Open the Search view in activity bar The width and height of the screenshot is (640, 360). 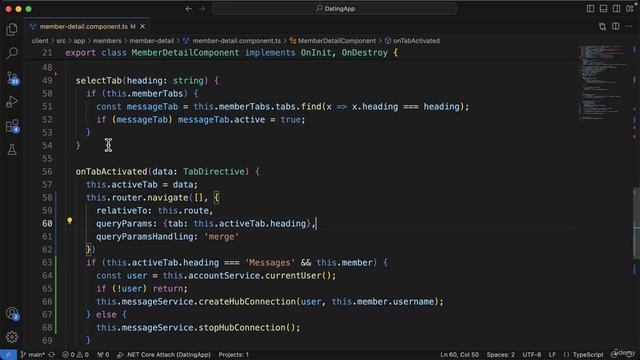coord(12,53)
